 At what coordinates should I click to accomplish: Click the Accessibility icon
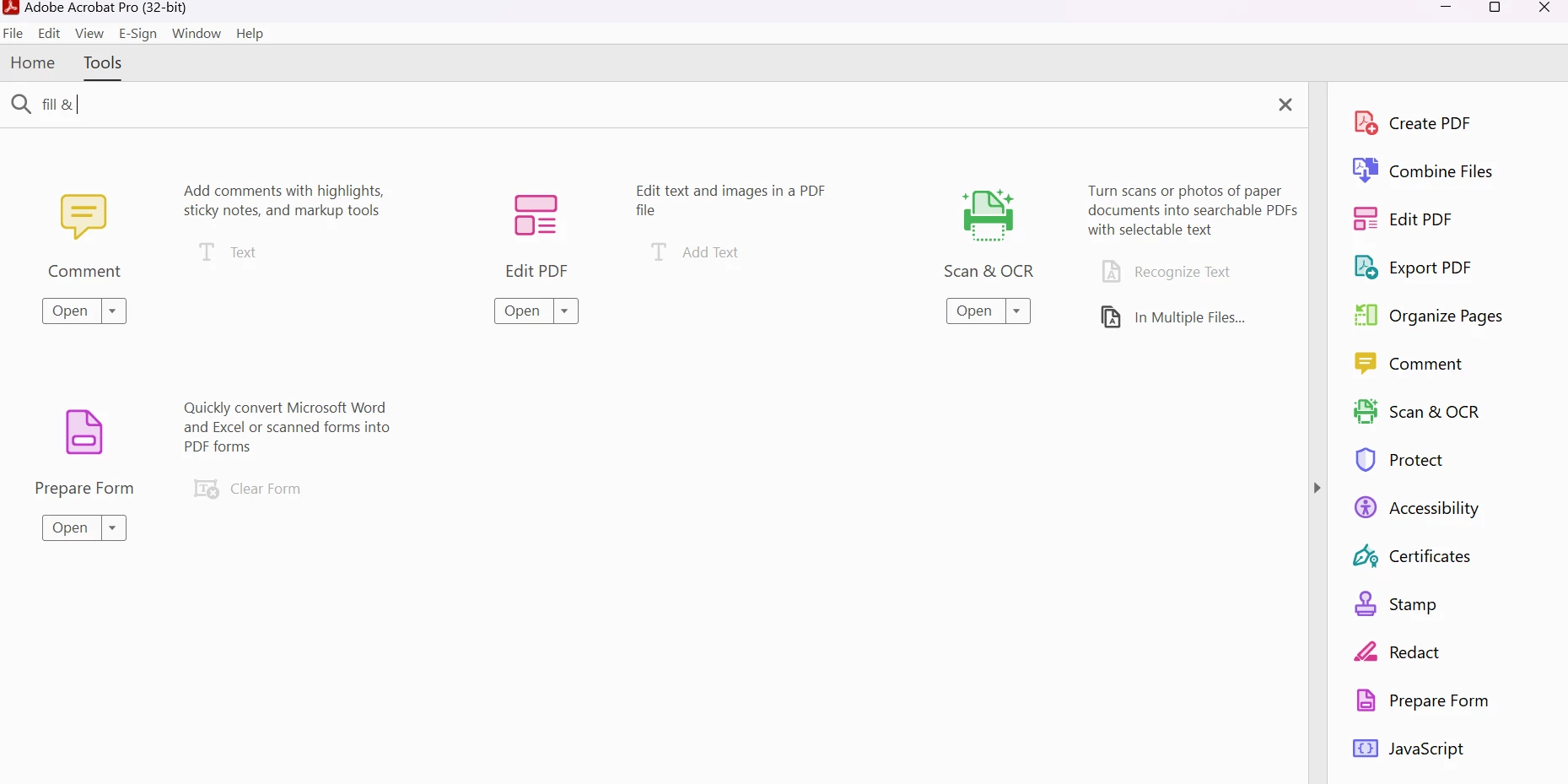(x=1366, y=507)
